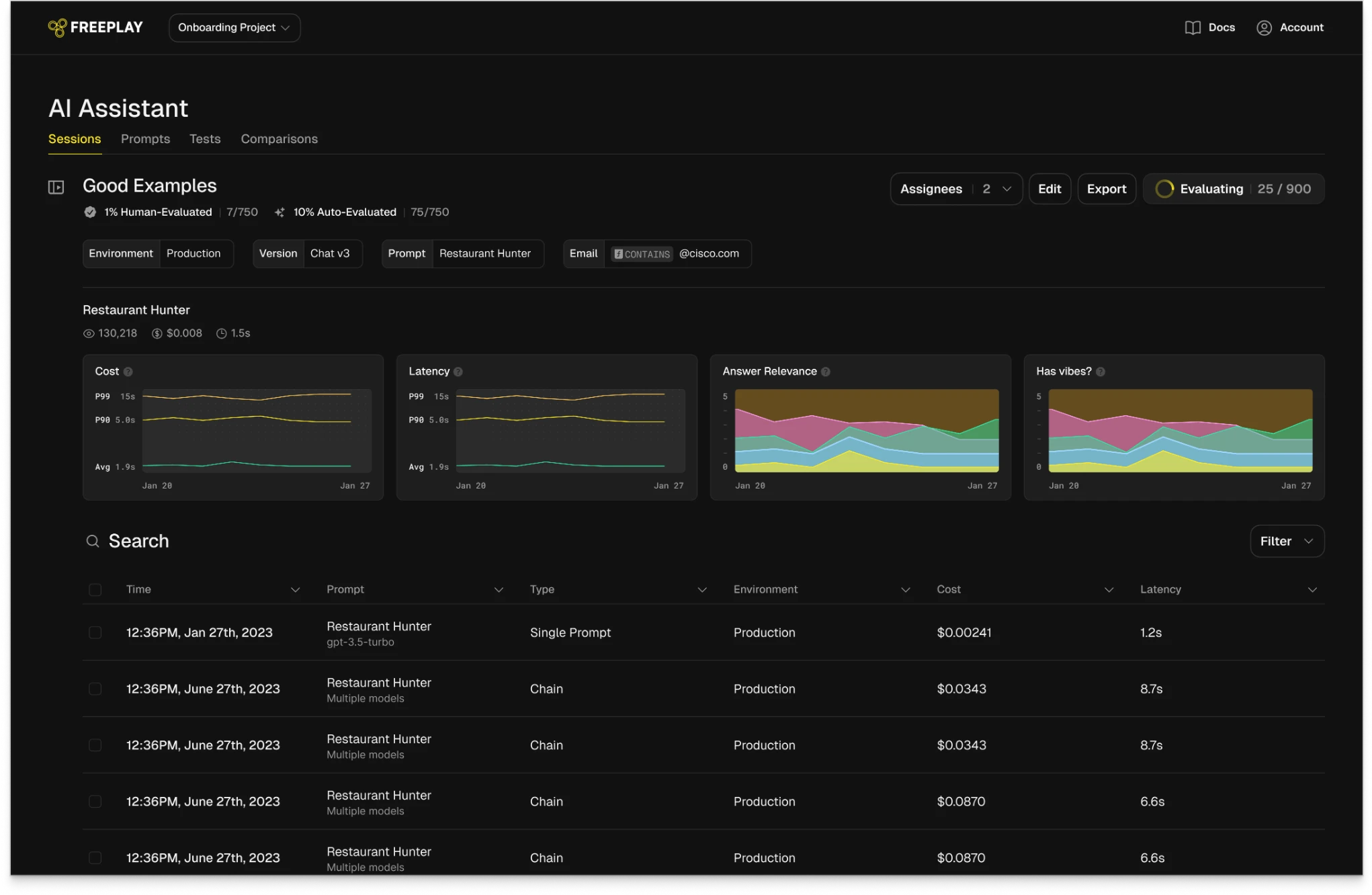Viewport: 1372px width, 895px height.
Task: Open the Docs link
Action: click(x=1210, y=28)
